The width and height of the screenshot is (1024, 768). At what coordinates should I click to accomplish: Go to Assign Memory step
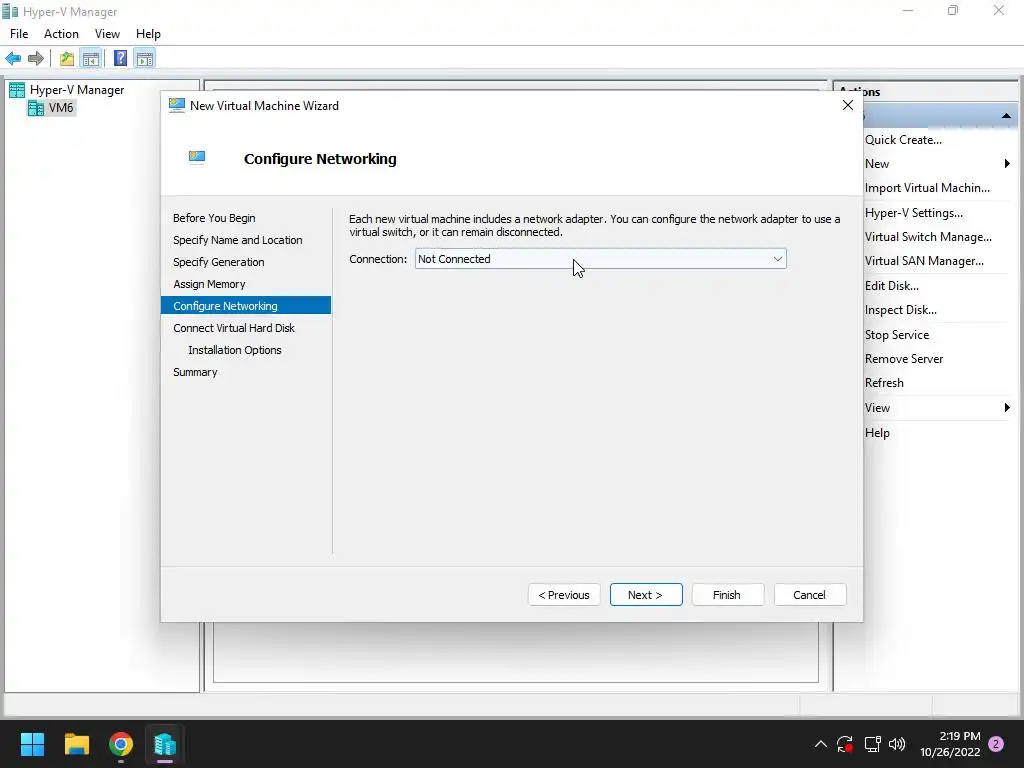(x=209, y=284)
